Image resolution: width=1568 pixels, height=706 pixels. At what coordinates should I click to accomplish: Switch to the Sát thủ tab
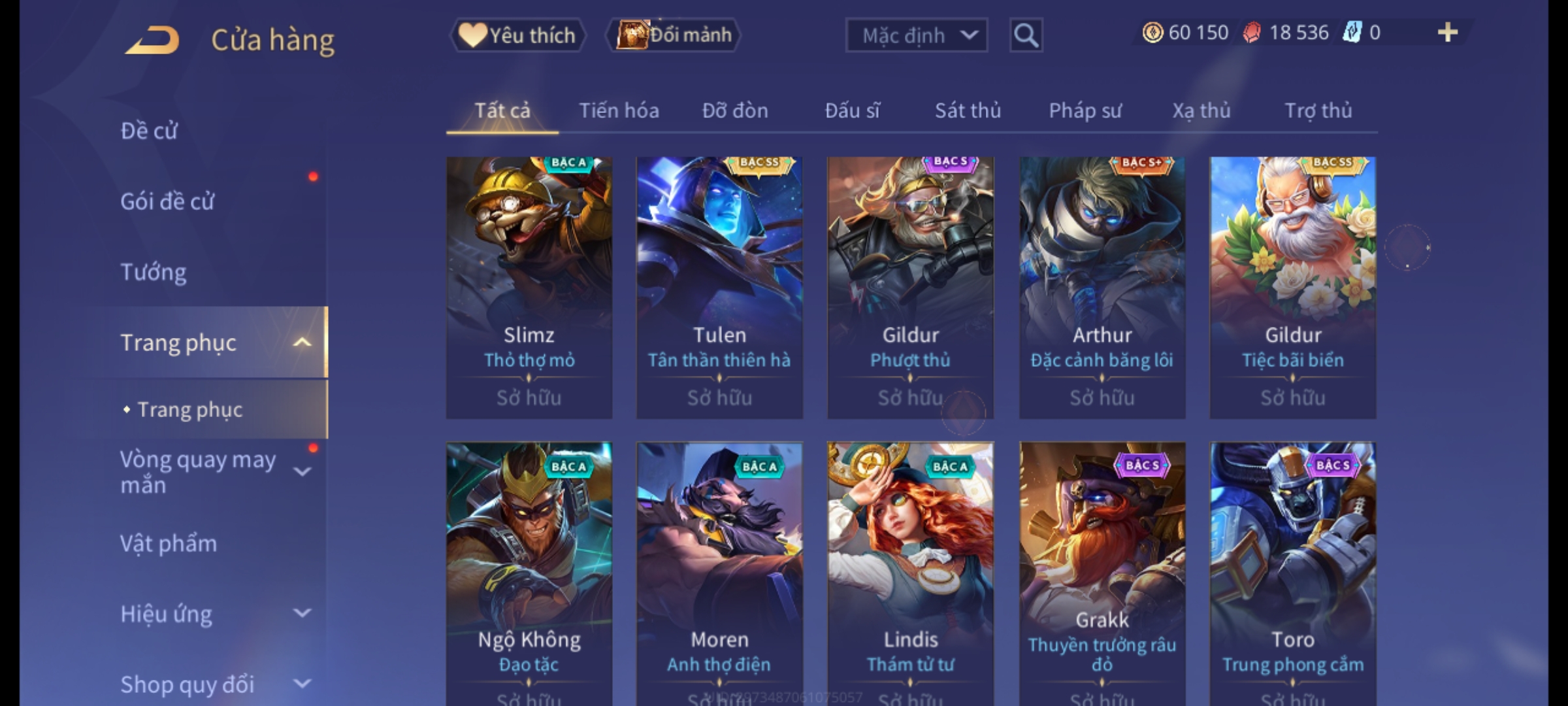968,110
